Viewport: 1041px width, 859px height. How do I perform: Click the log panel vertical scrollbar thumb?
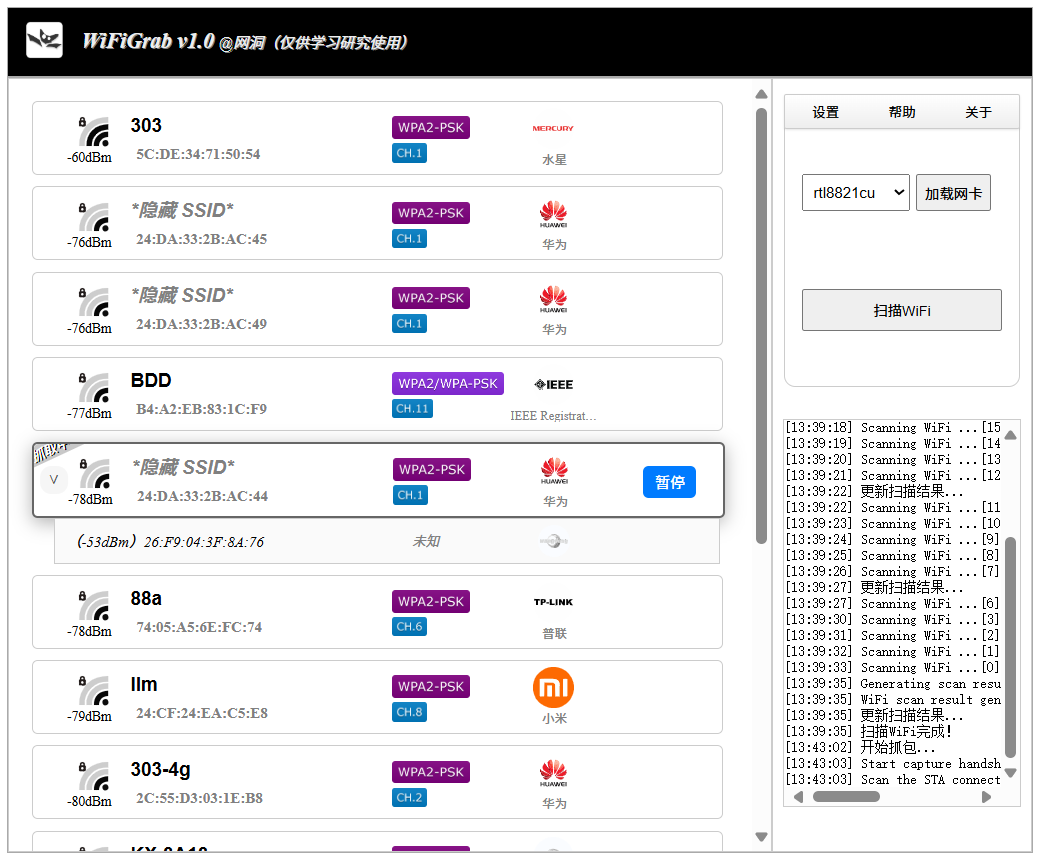click(1010, 647)
